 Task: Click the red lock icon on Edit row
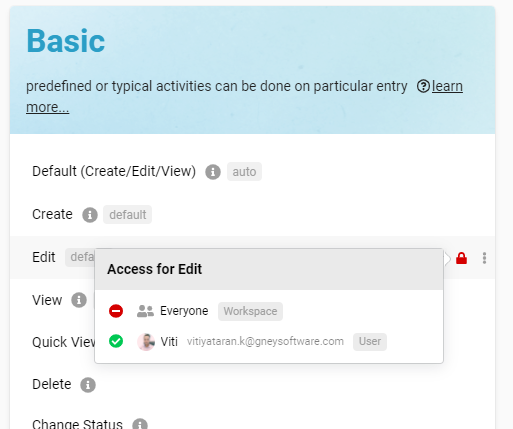(x=461, y=258)
